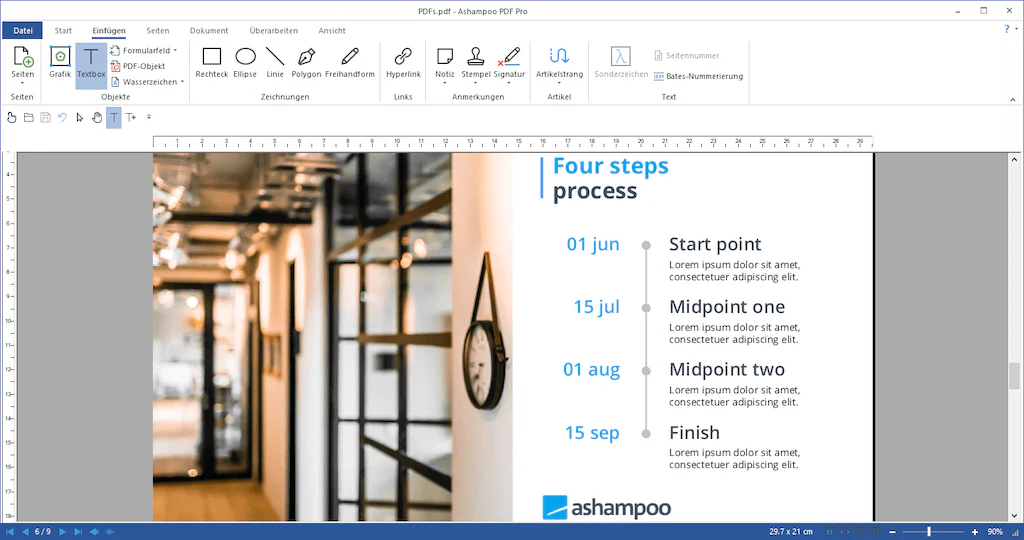Undo with the blue arrow icon
This screenshot has width=1024, height=540.
(63, 118)
